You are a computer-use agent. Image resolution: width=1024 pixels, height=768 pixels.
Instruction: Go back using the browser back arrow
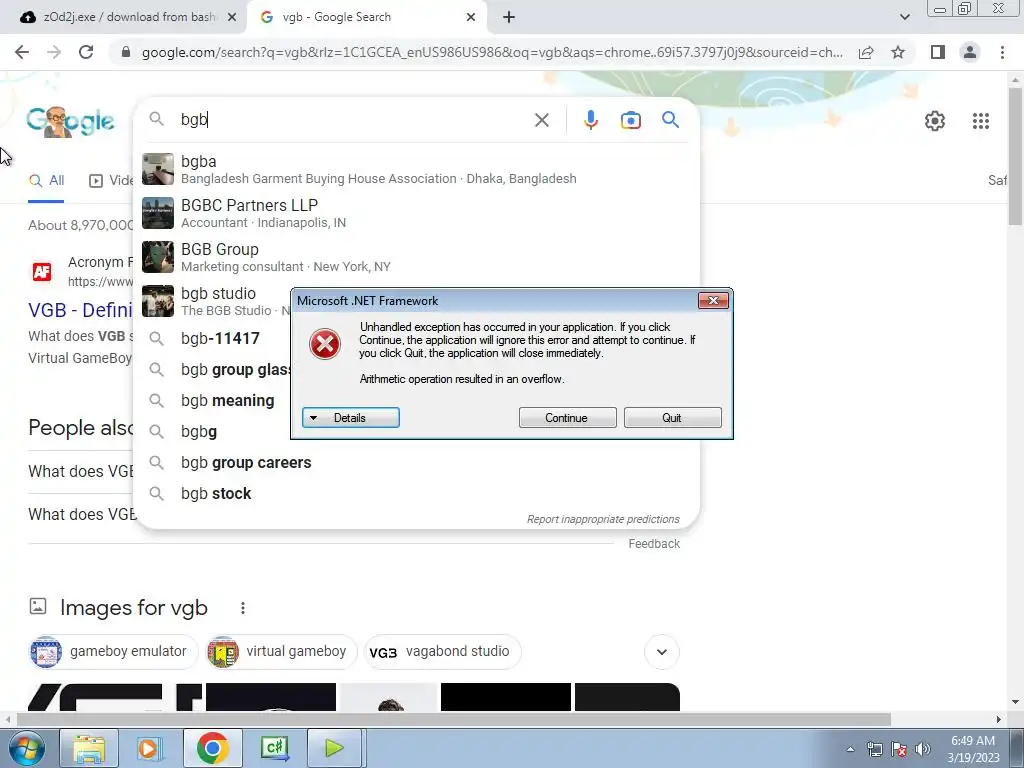pyautogui.click(x=22, y=52)
